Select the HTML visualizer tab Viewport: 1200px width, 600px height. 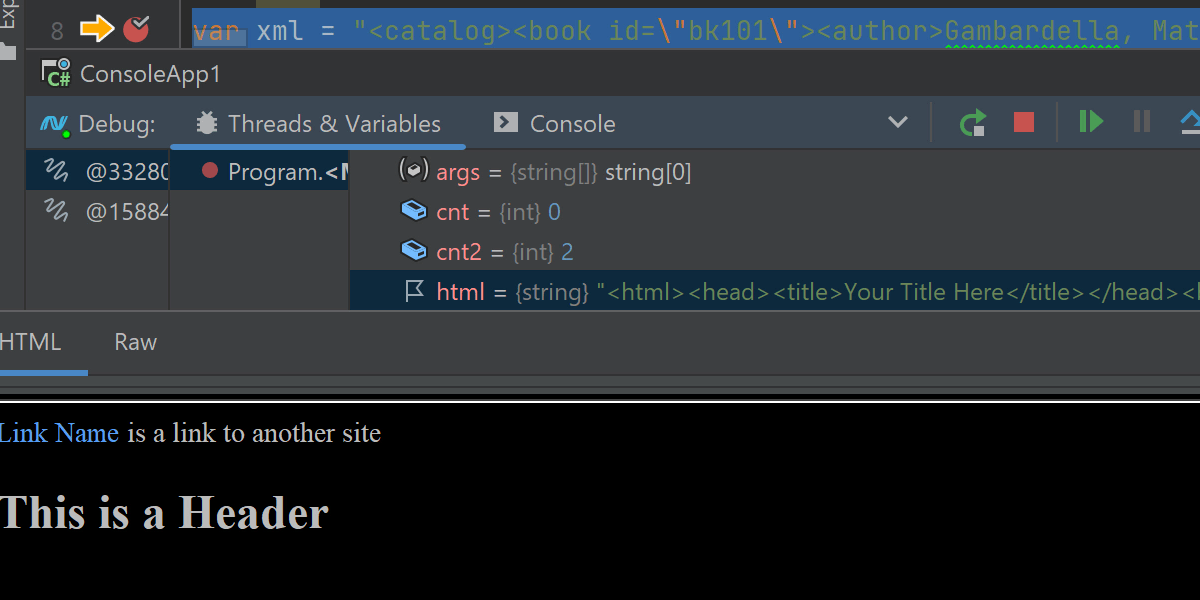[x=30, y=342]
